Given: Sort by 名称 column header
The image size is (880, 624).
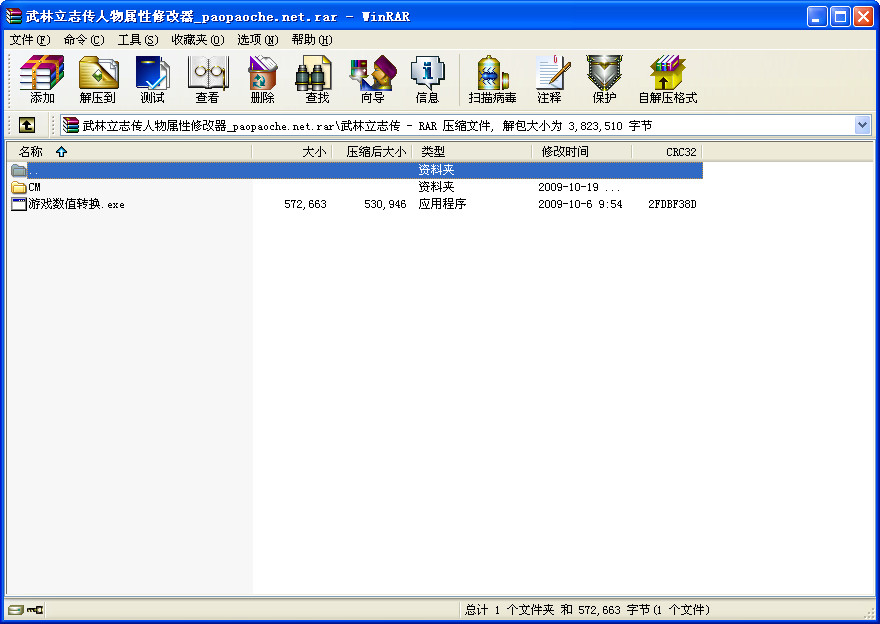Looking at the screenshot, I should click(x=129, y=152).
